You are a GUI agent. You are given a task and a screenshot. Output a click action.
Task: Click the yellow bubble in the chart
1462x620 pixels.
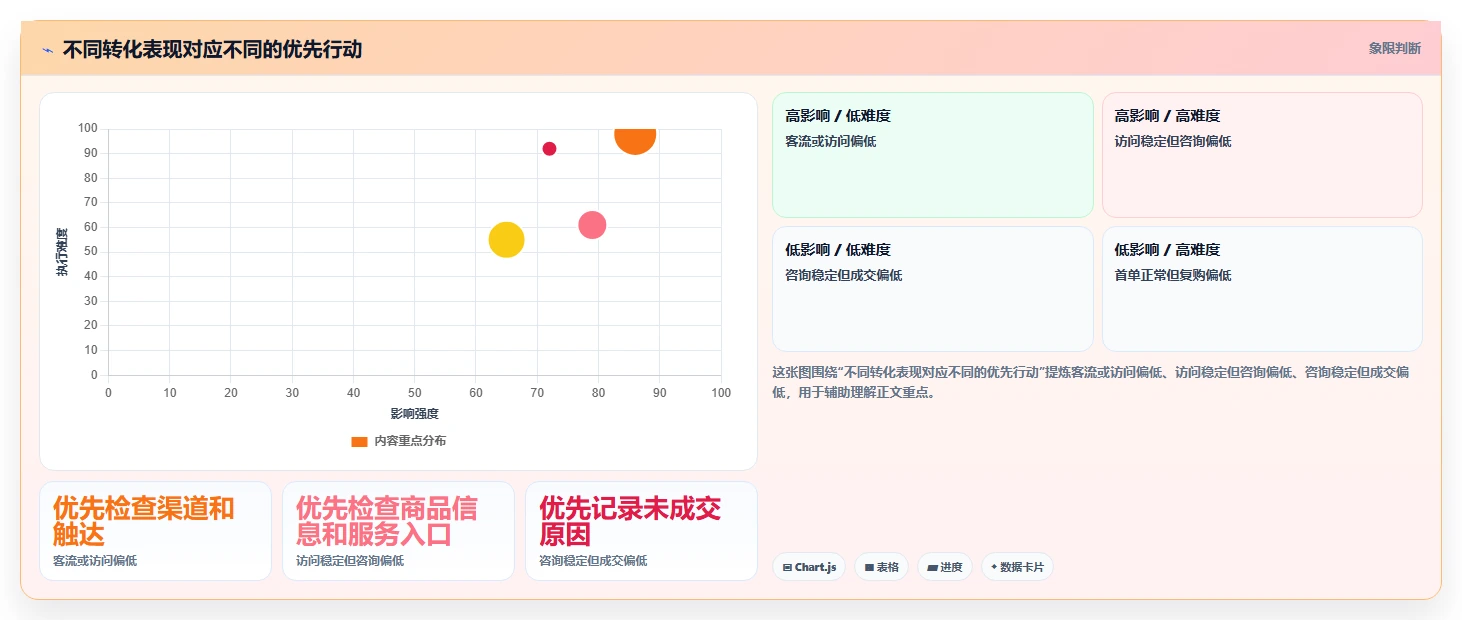(x=507, y=240)
